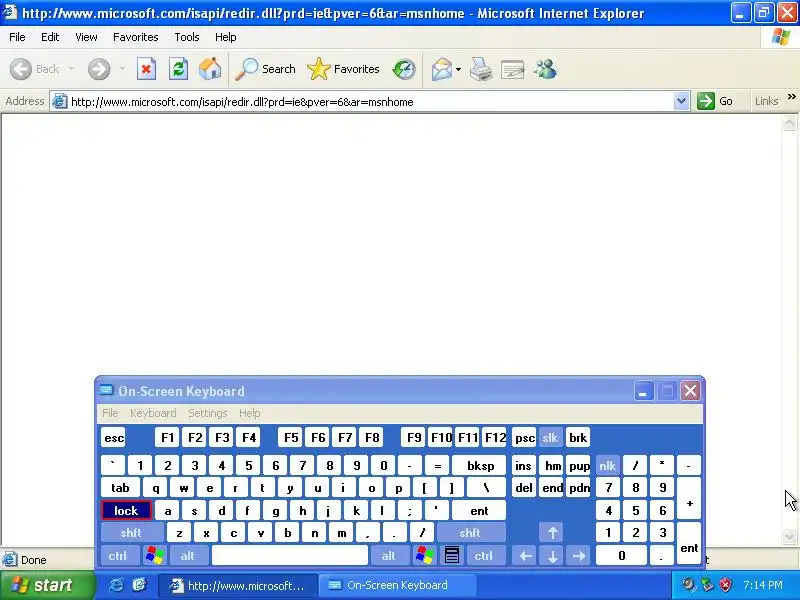800x600 pixels.
Task: Click the left Windows logo key on keyboard
Action: click(155, 555)
